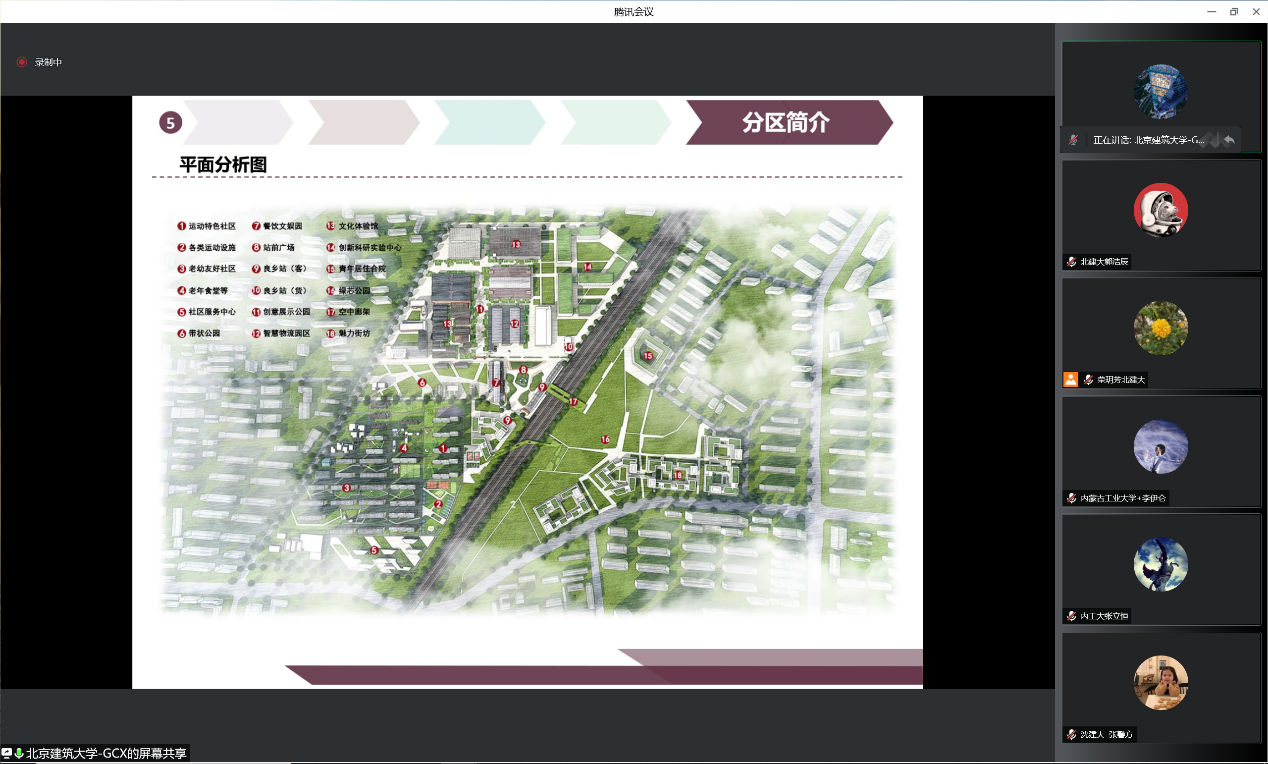This screenshot has height=764, width=1268.
Task: Click the 分区简介 arrow header on slide
Action: pyautogui.click(x=786, y=122)
